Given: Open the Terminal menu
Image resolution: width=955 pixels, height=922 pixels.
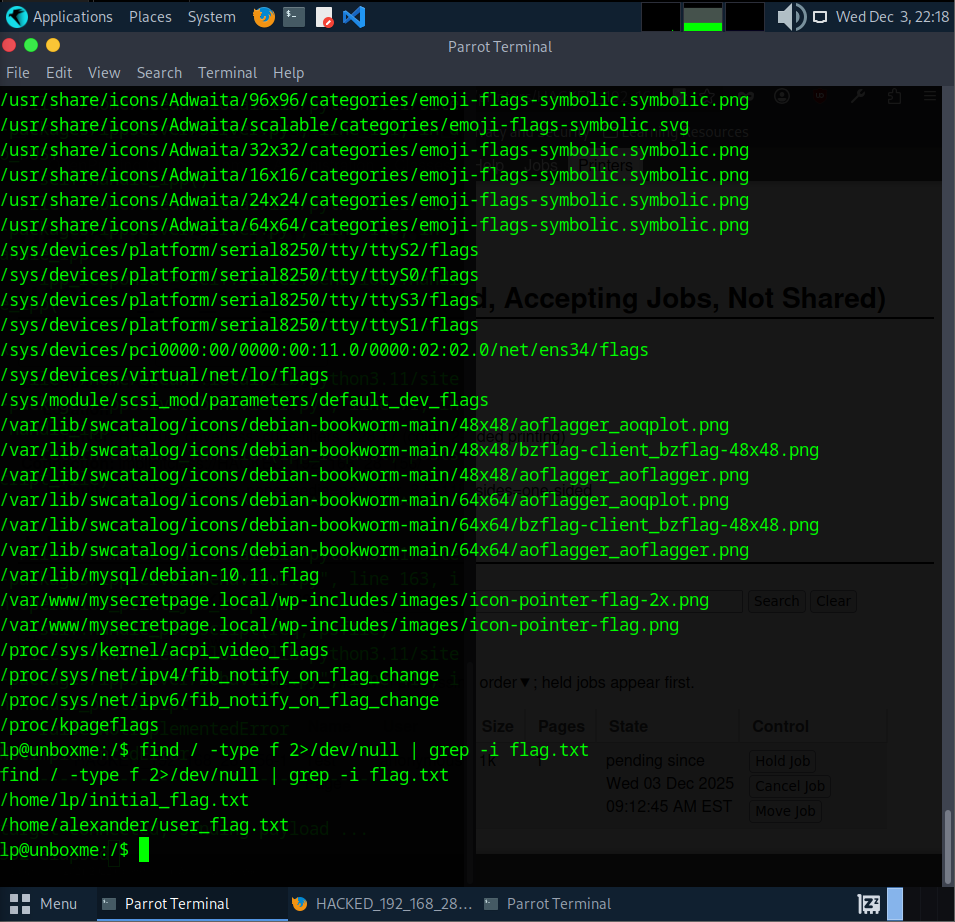Looking at the screenshot, I should (x=227, y=73).
